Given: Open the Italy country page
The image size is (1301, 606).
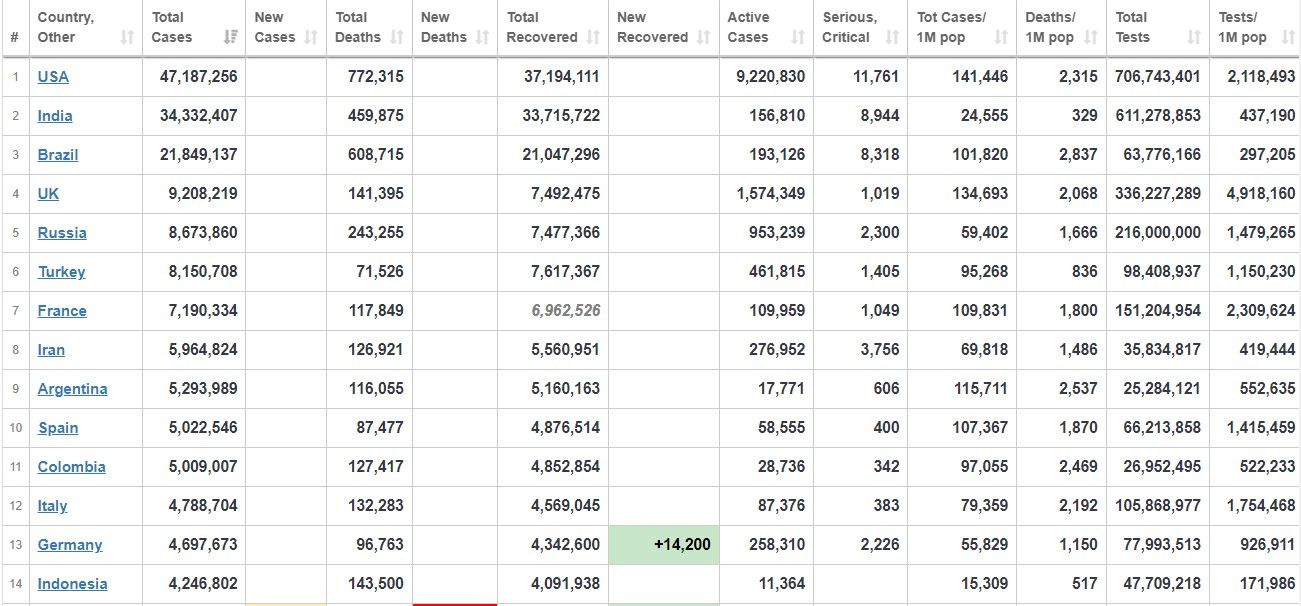Looking at the screenshot, I should click(53, 506).
